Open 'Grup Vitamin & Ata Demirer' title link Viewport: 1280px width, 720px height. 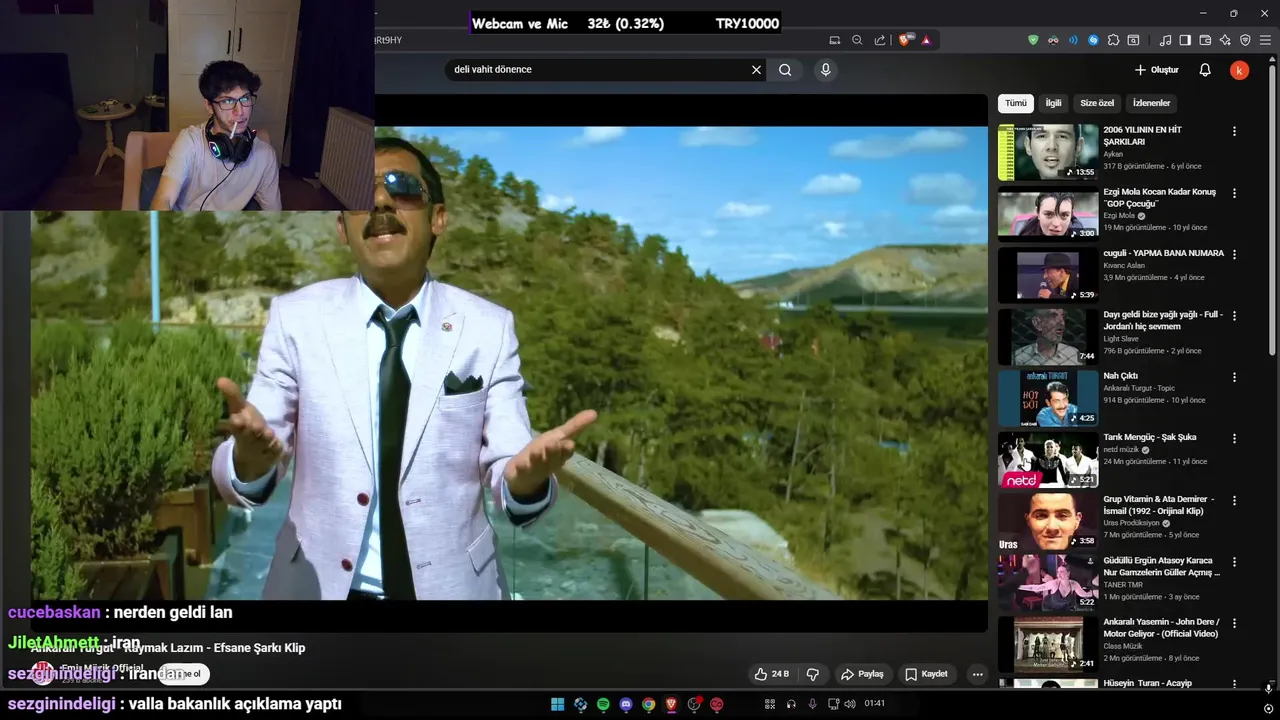1158,505
